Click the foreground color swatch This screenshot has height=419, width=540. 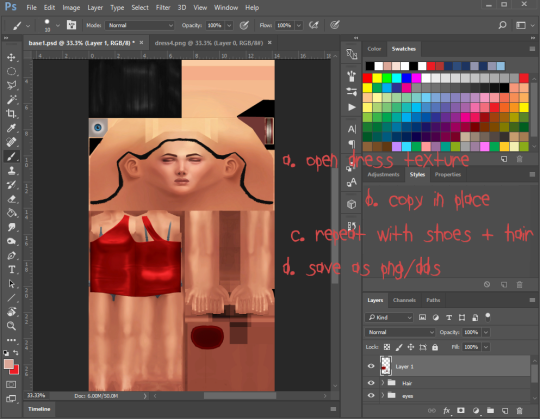[9, 364]
